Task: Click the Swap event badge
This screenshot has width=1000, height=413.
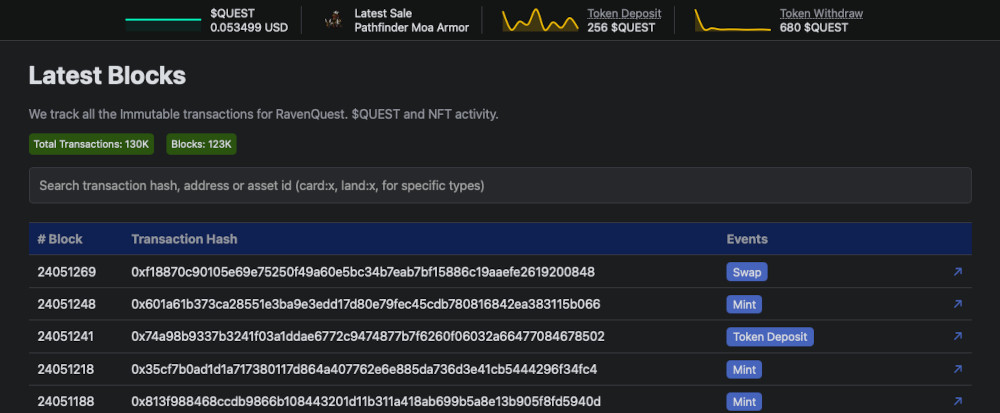Action: coord(746,272)
